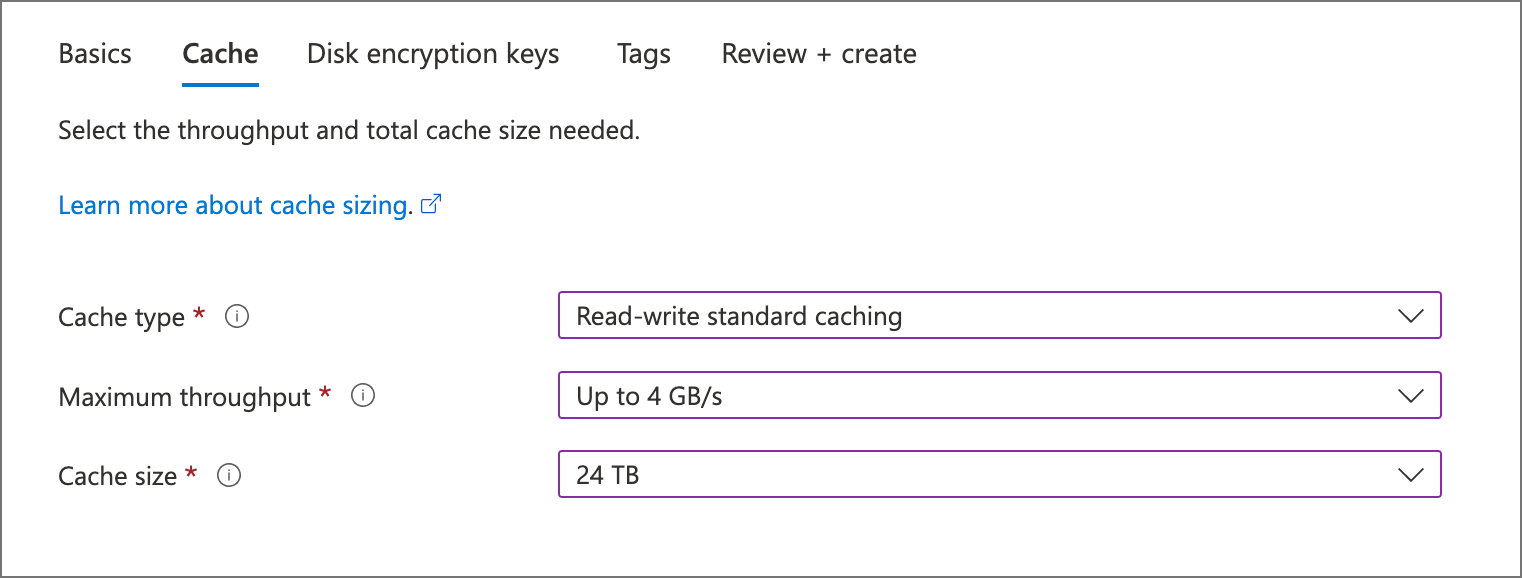1522x578 pixels.
Task: Click the info icon beside Cache type asterisk
Action: click(237, 316)
